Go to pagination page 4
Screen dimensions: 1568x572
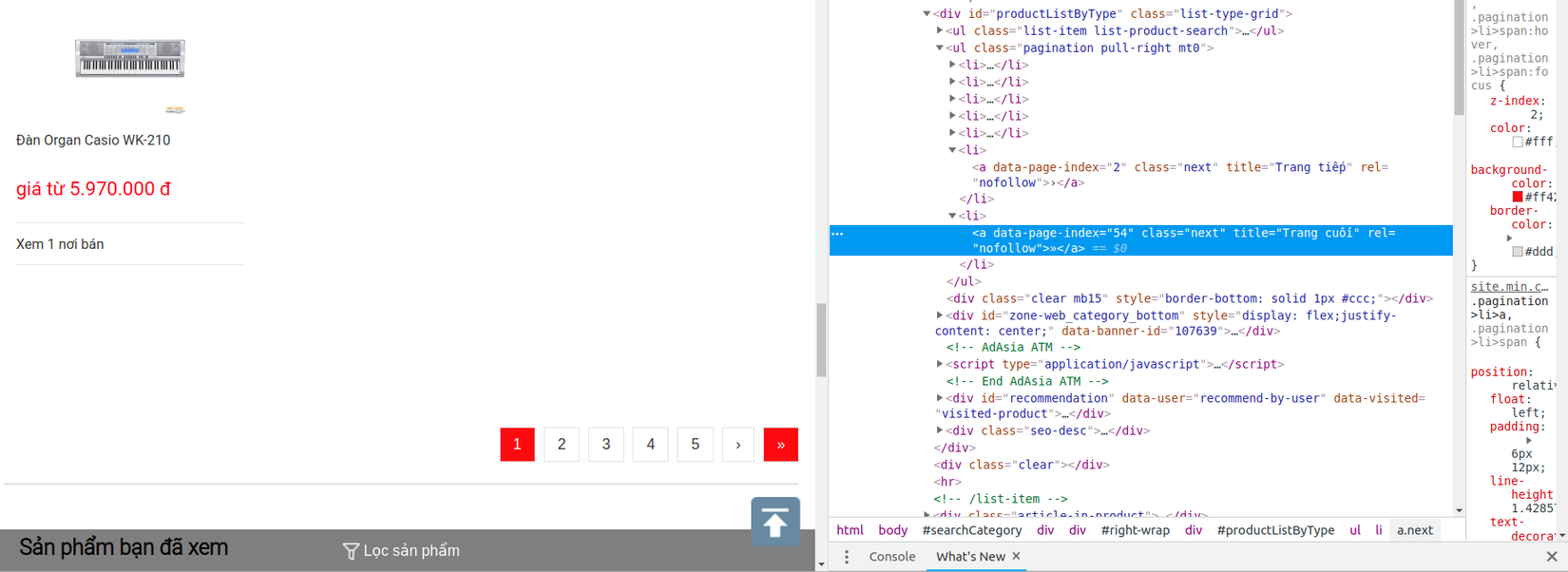pos(651,444)
